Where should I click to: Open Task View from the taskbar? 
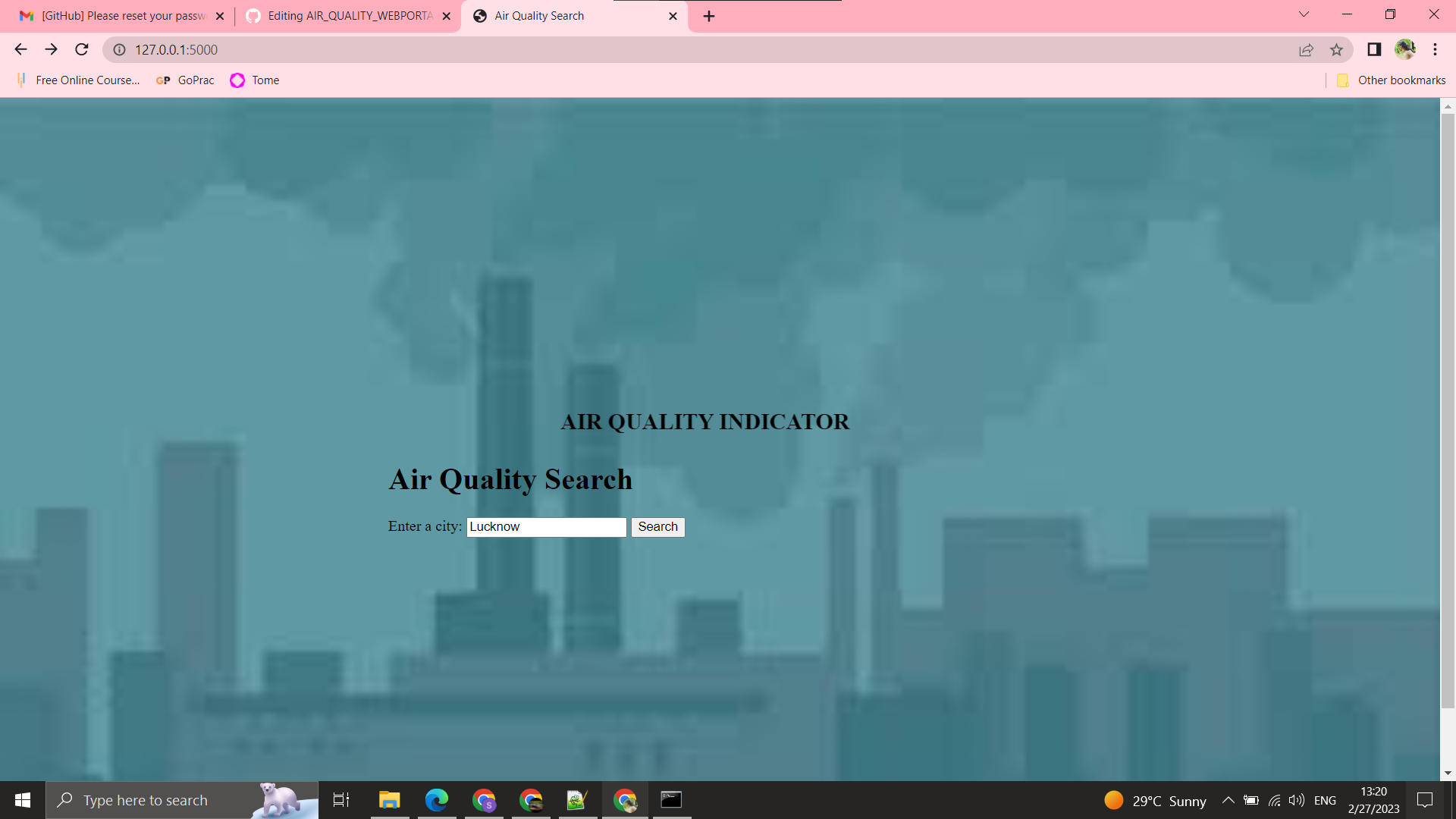pos(341,800)
